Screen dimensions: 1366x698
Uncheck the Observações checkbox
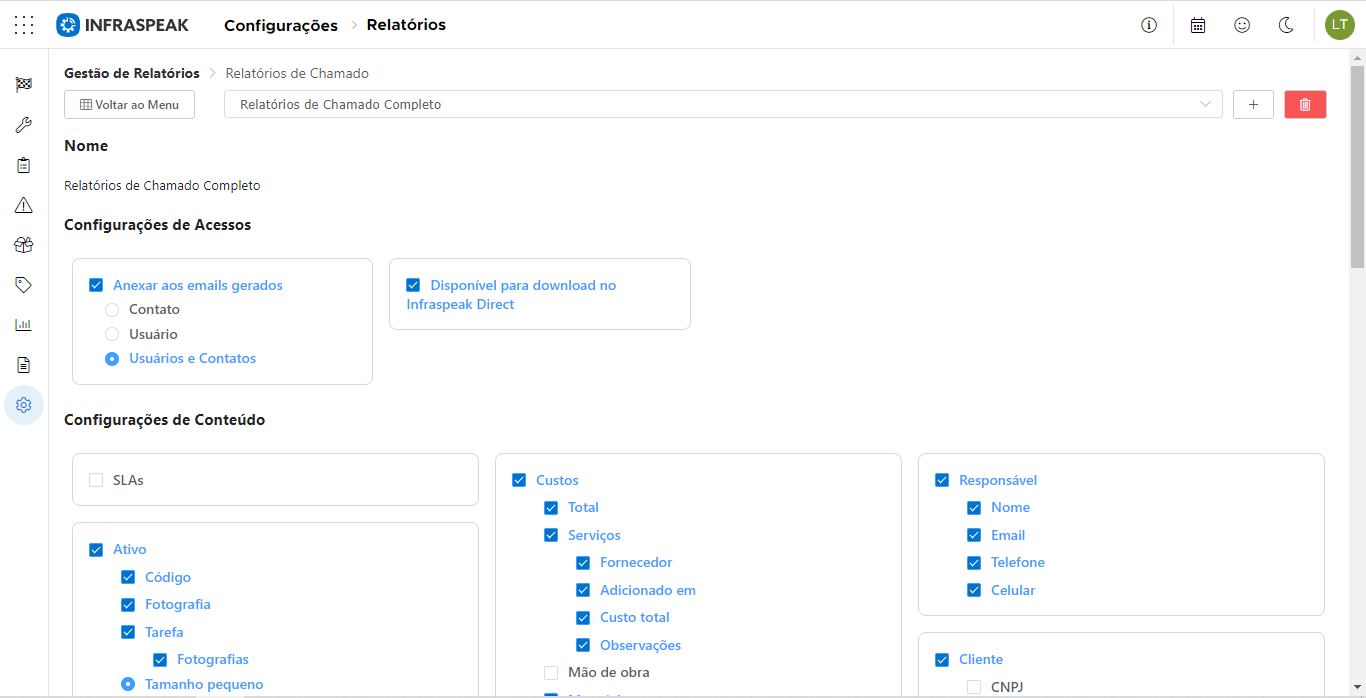[x=583, y=645]
